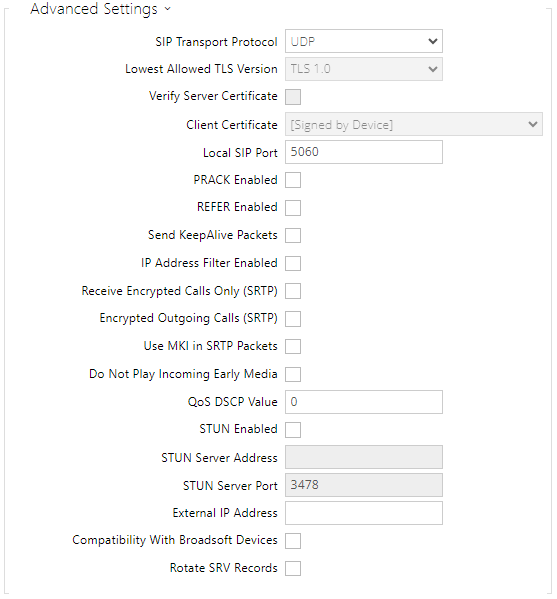Image resolution: width=557 pixels, height=599 pixels.
Task: Check Compatibility With Broadsoft Devices
Action: click(x=293, y=541)
